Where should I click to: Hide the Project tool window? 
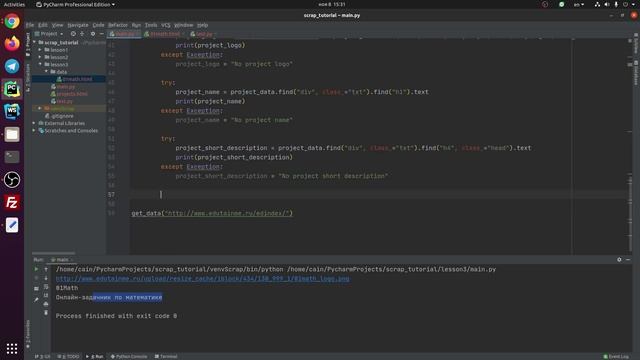[102, 34]
